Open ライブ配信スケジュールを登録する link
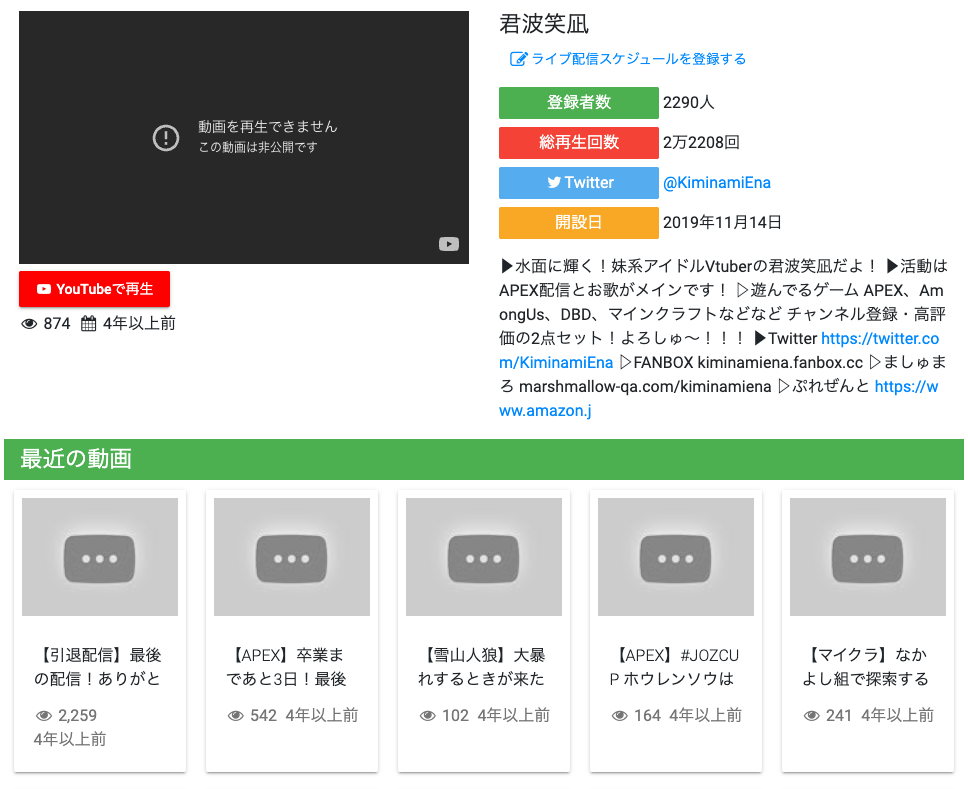The image size is (968, 789). coord(638,59)
